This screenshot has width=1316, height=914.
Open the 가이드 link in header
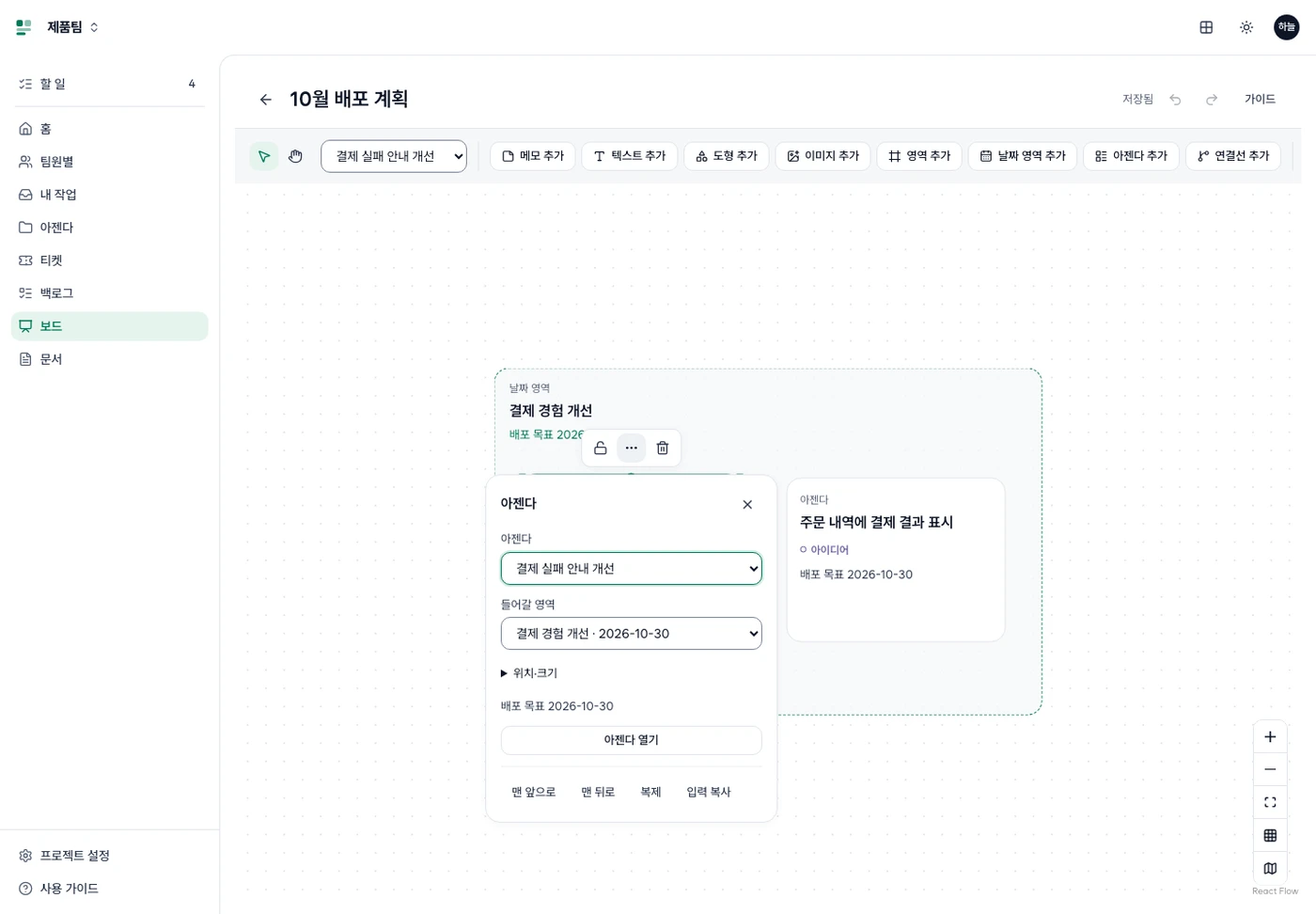[x=1260, y=100]
